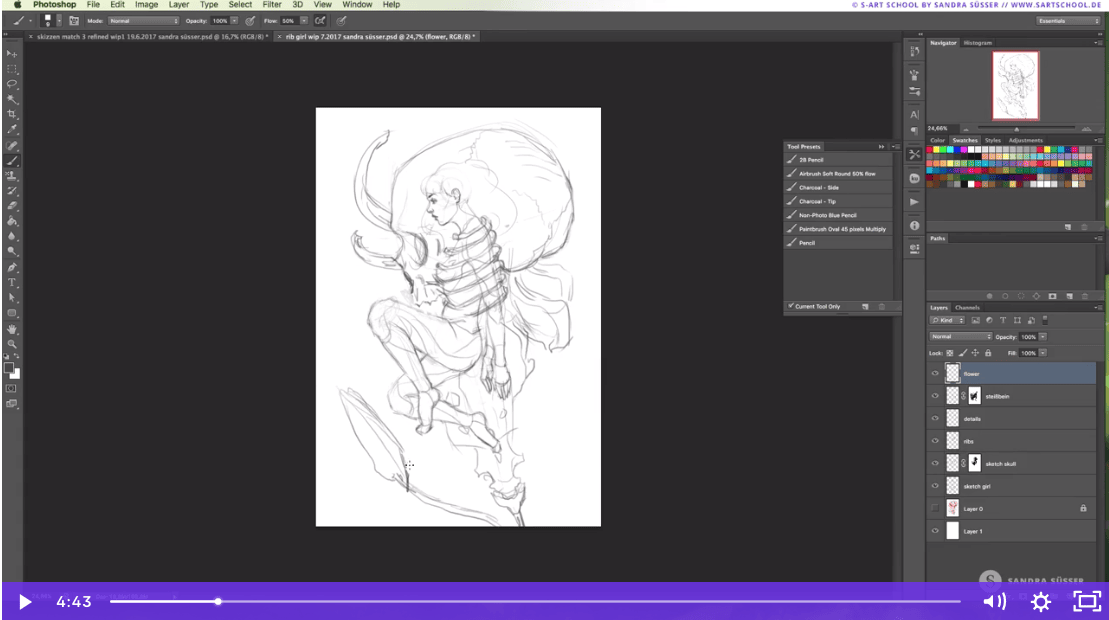
Task: Select the Pen tool
Action: pyautogui.click(x=12, y=268)
